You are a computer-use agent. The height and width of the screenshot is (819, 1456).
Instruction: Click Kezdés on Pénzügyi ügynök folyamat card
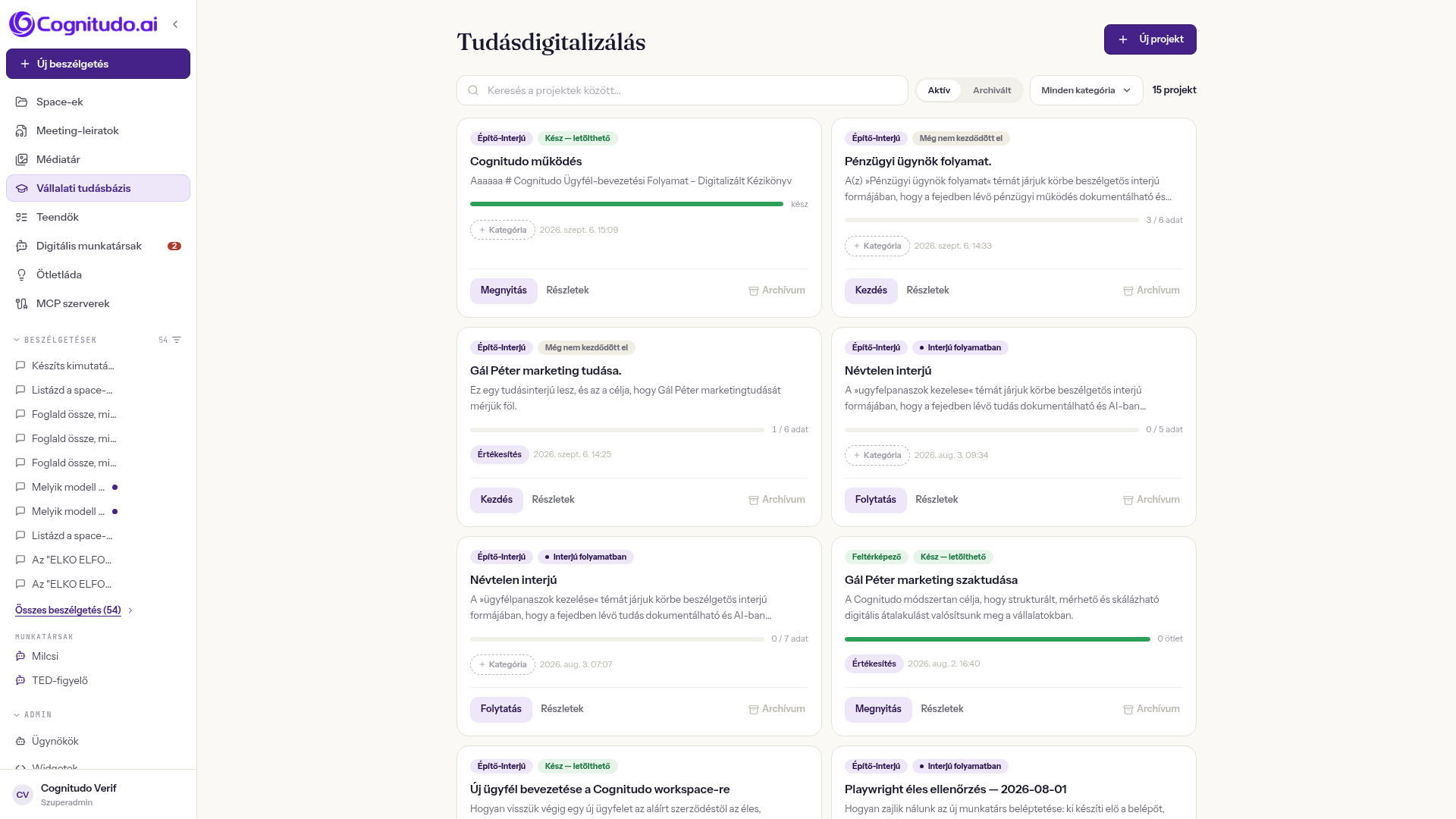pos(871,290)
